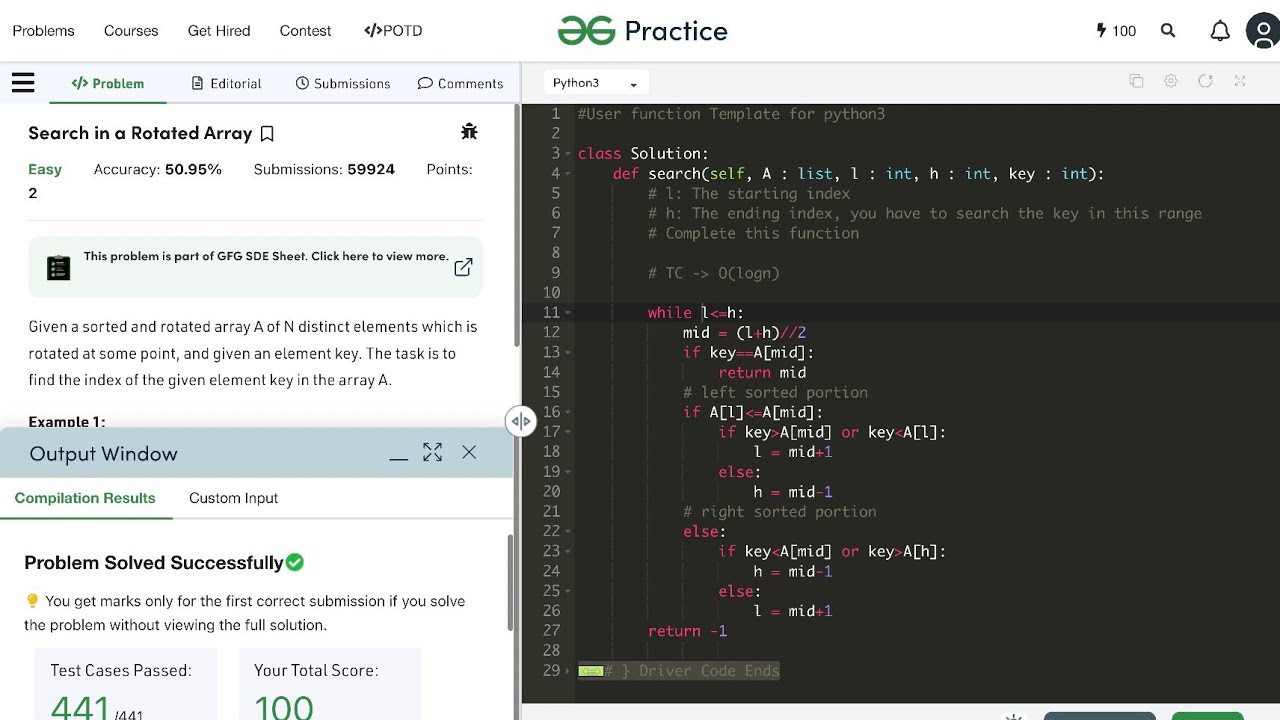The width and height of the screenshot is (1280, 720).
Task: Click the GeeksforGeeks Practice logo
Action: (643, 31)
